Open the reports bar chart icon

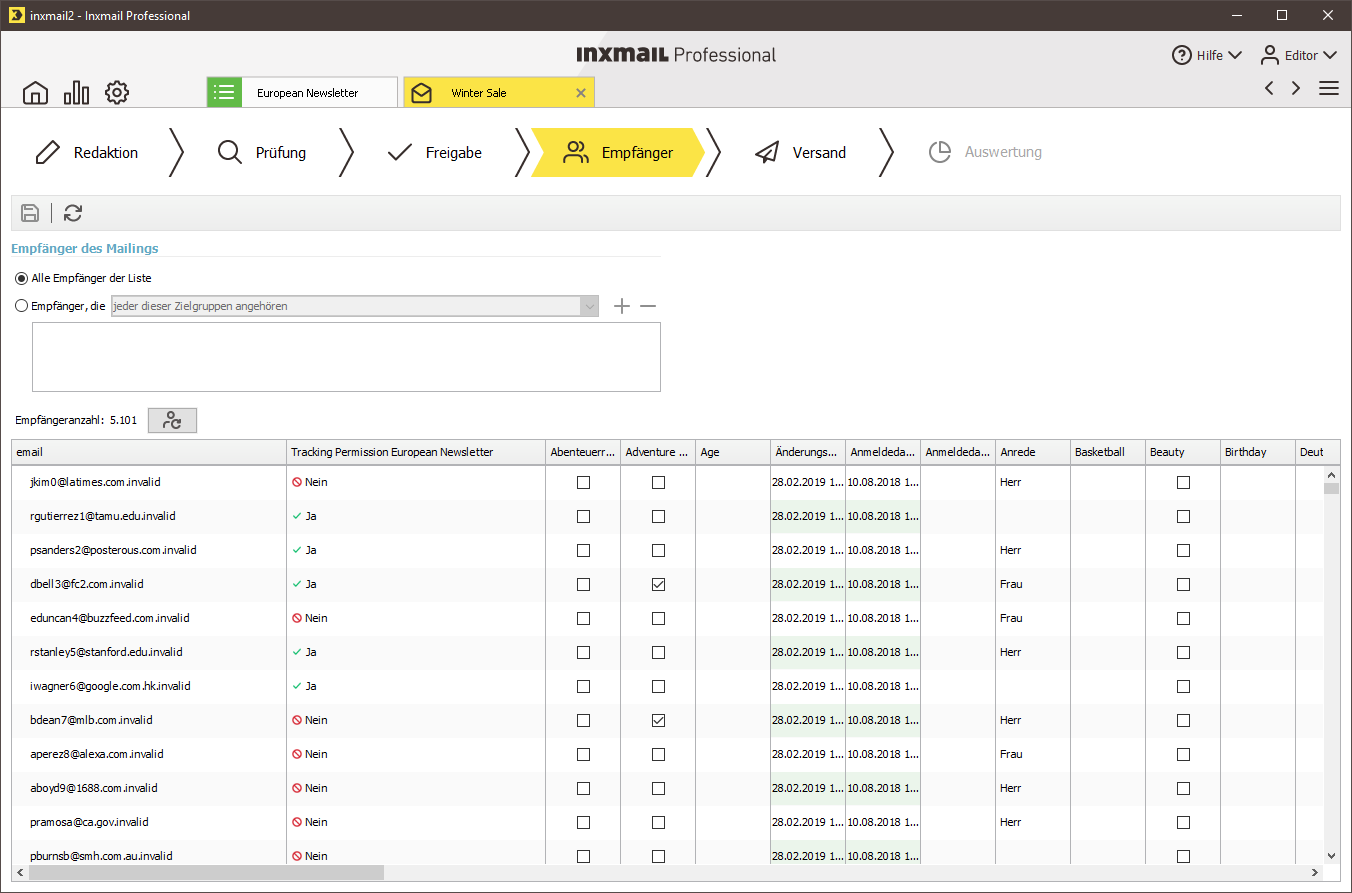(x=76, y=93)
